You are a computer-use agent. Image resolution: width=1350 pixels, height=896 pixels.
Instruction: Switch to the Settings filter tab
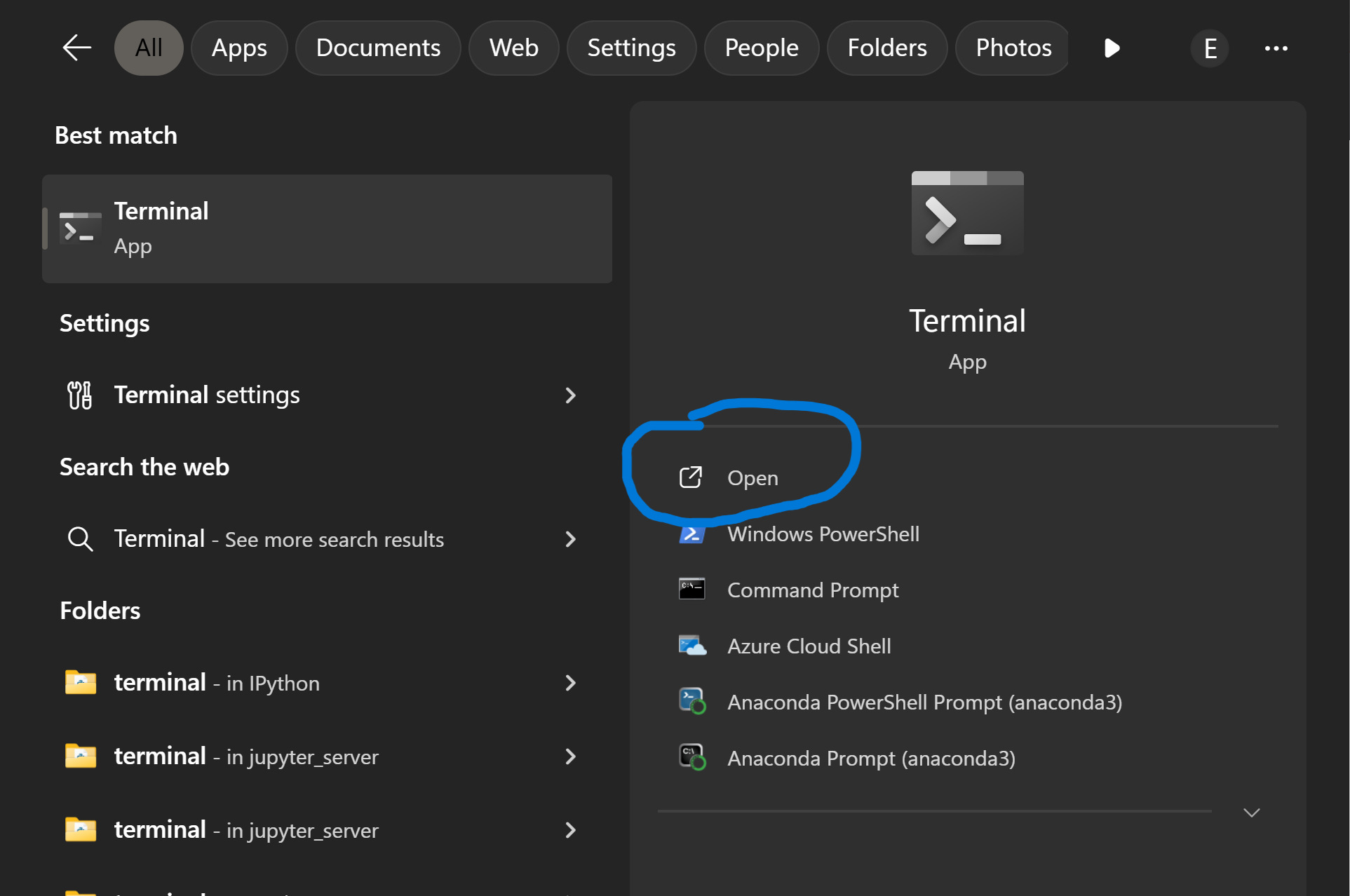pos(631,48)
